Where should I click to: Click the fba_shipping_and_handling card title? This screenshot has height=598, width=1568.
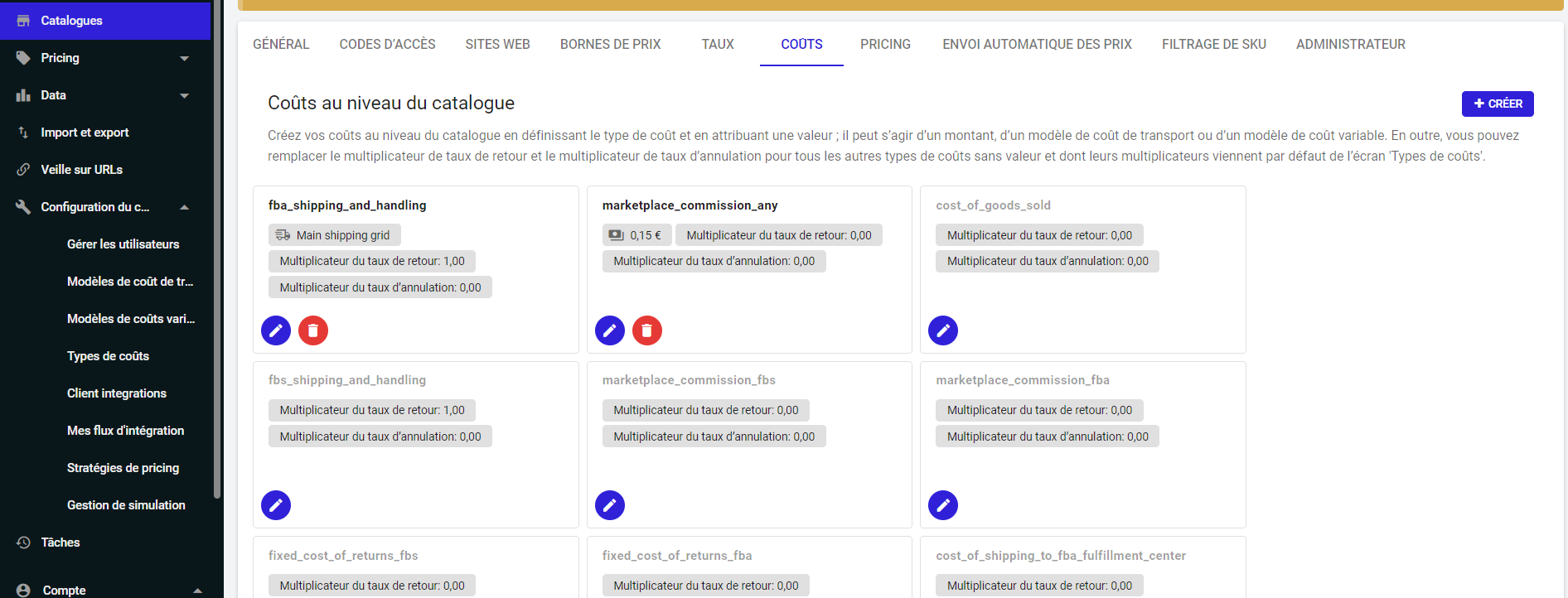pos(347,205)
